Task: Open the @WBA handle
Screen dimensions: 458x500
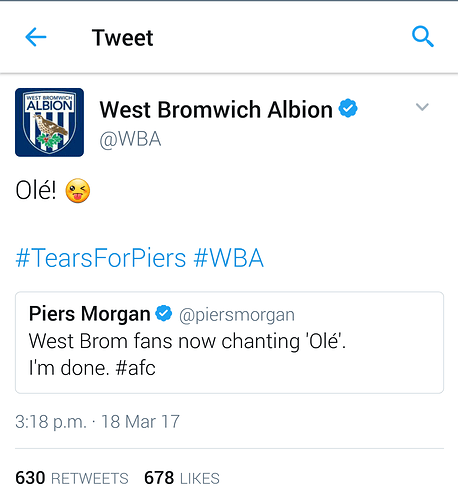Action: point(130,139)
